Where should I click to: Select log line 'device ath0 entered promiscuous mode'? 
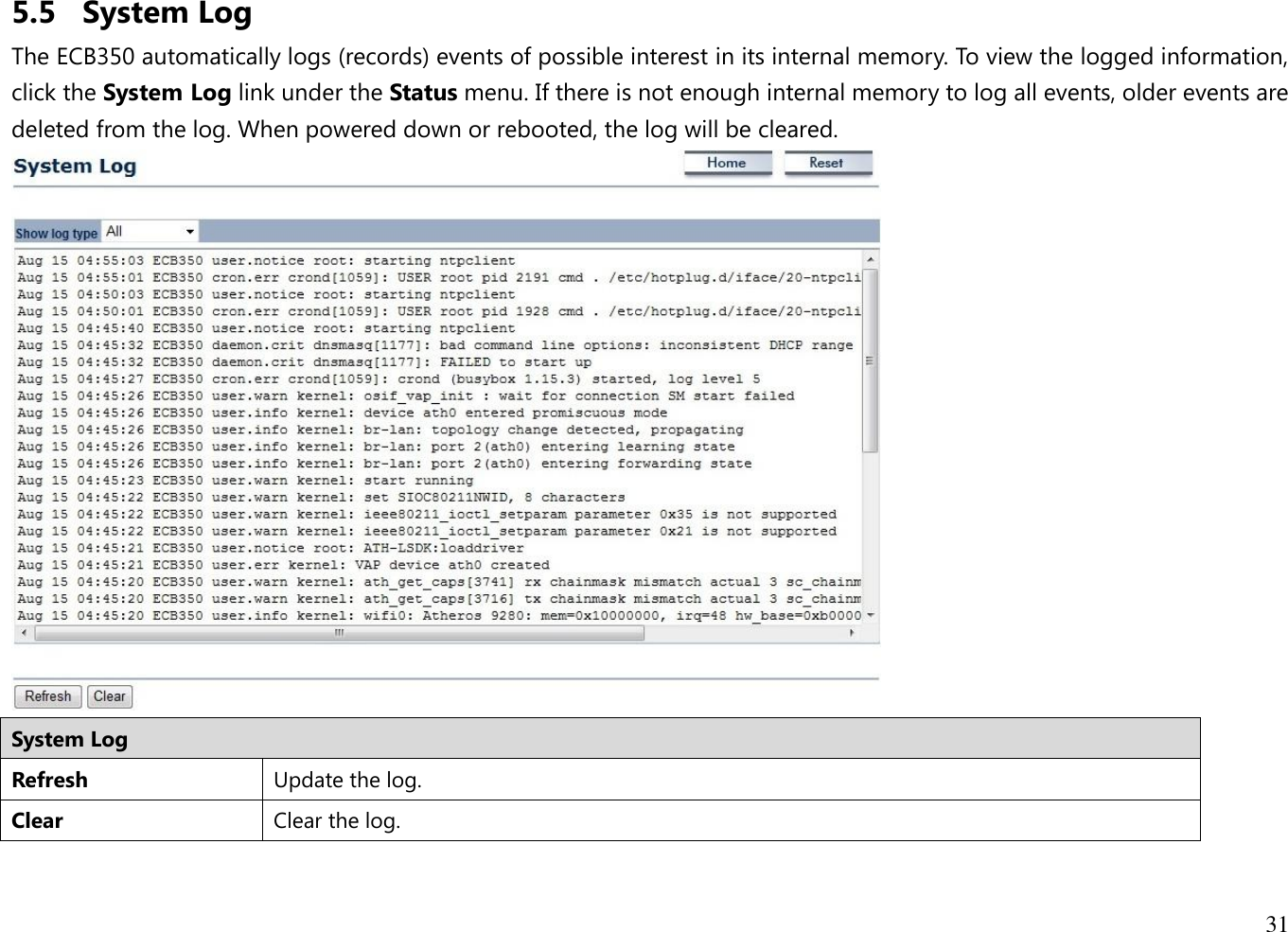(x=342, y=413)
